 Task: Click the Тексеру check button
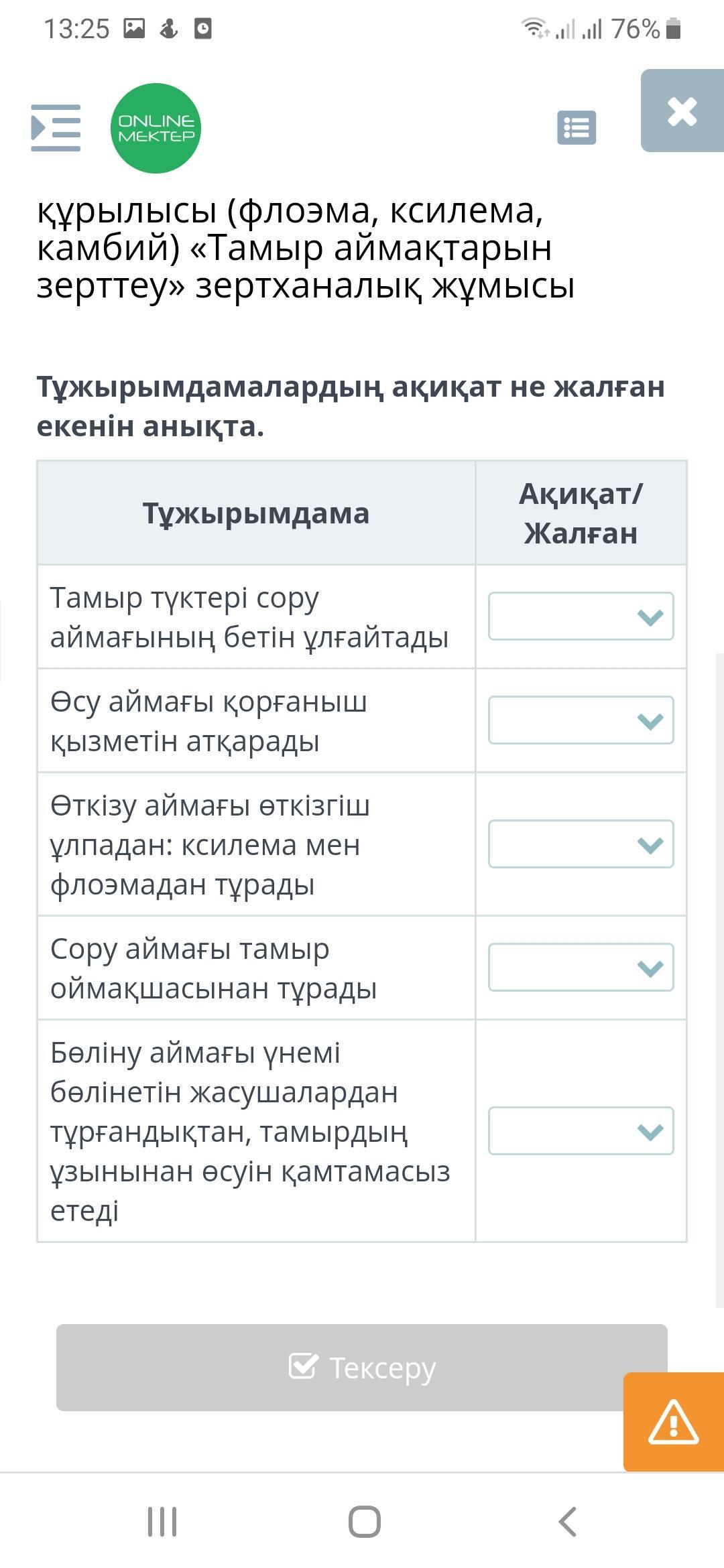362,1367
